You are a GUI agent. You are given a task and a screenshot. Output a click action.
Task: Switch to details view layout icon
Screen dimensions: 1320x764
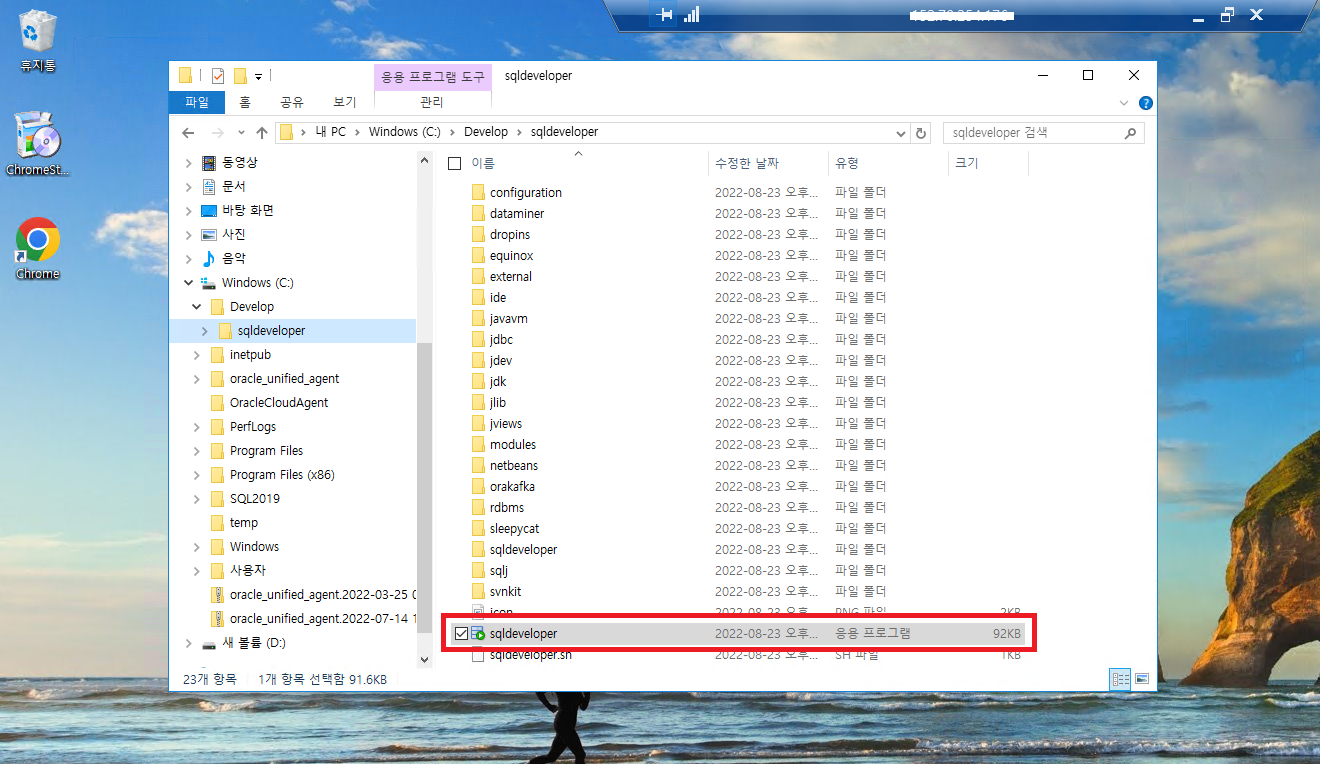1122,679
